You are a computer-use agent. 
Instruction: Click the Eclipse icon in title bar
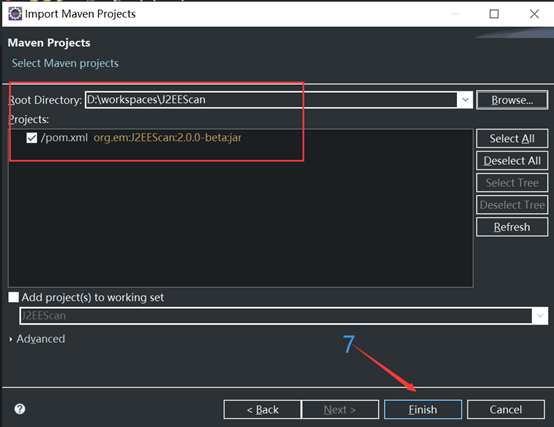[15, 14]
